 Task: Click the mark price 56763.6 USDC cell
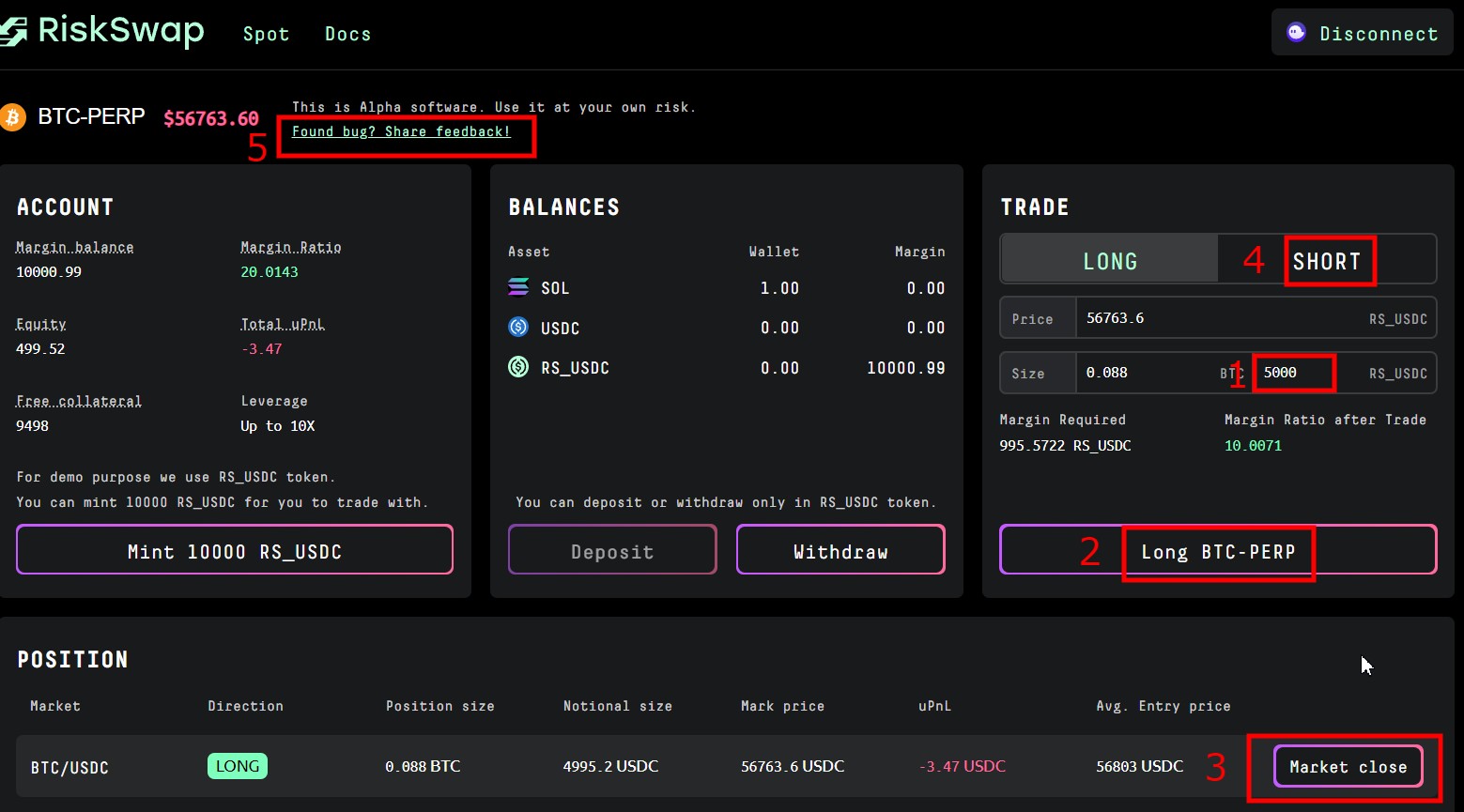point(793,766)
